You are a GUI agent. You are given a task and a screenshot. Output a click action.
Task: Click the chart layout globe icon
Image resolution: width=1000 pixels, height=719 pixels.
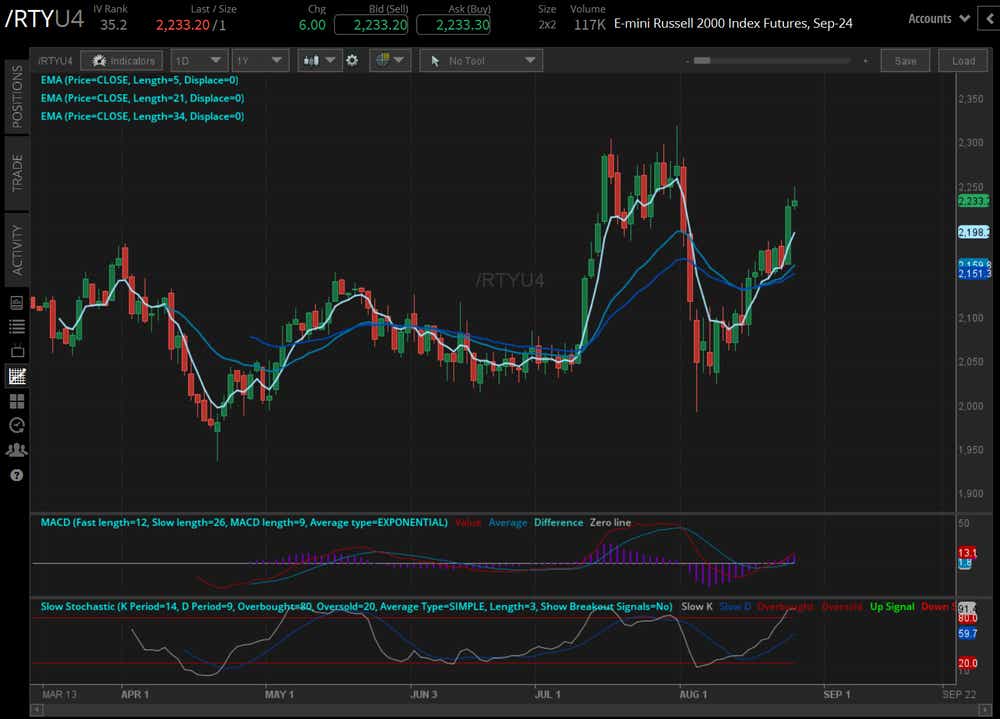point(383,60)
